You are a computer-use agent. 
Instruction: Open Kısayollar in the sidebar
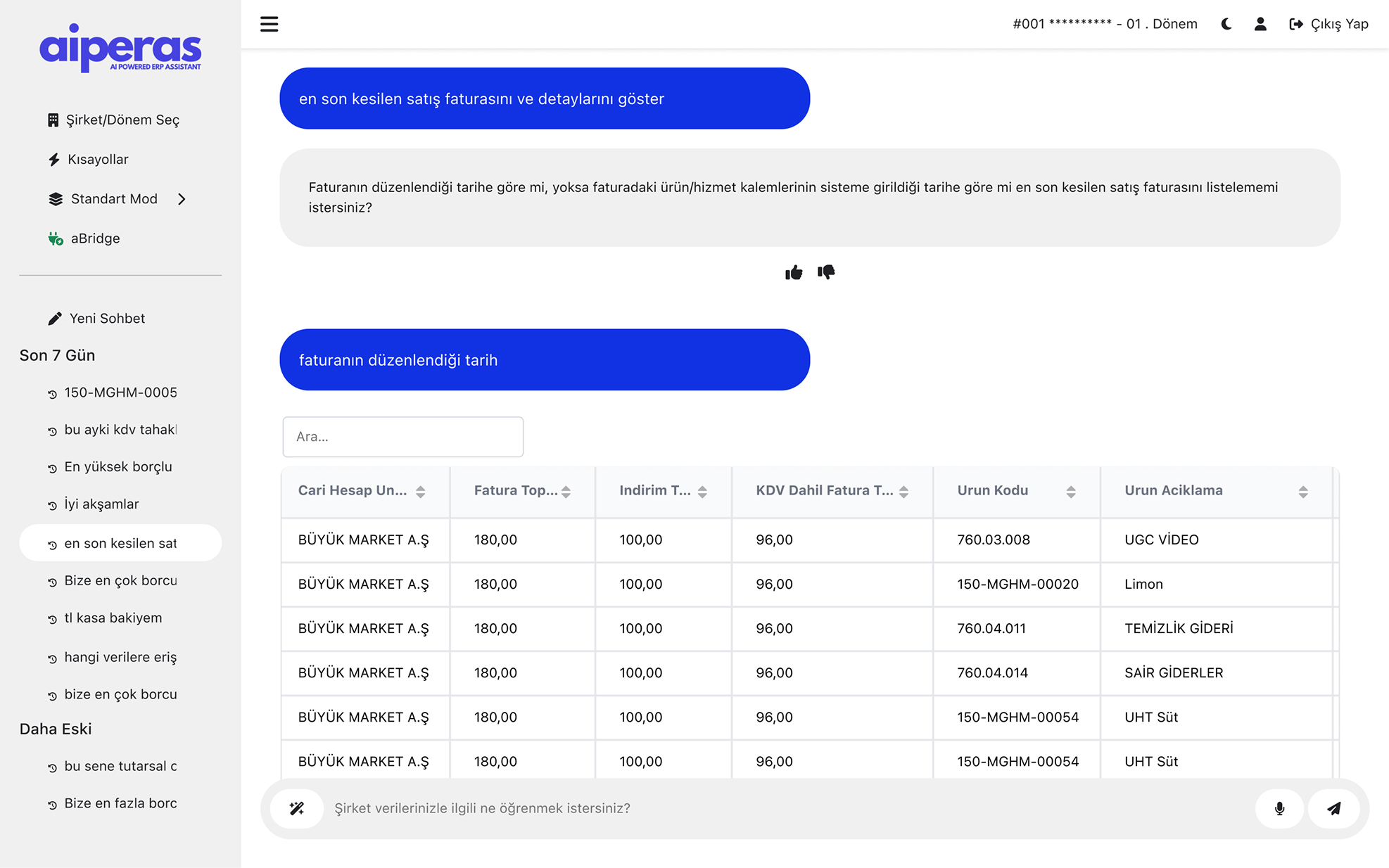[x=98, y=160]
